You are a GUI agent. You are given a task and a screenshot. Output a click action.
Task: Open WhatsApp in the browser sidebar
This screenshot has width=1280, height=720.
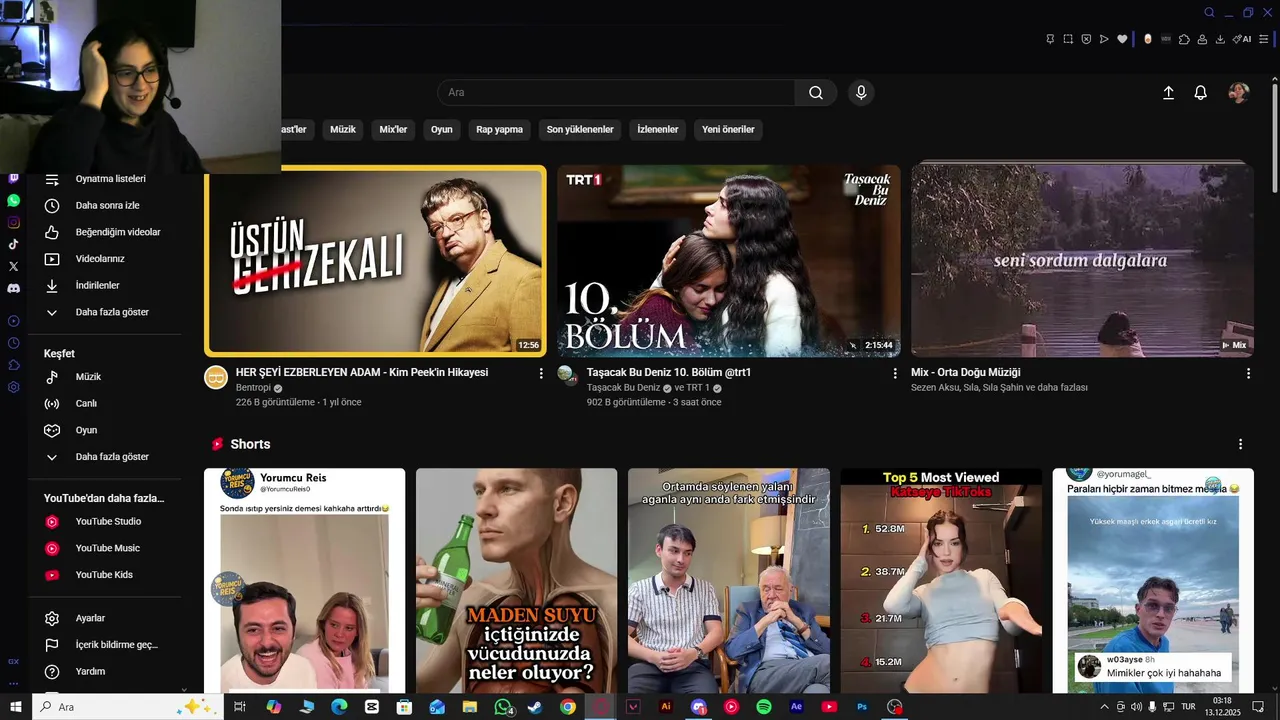(13, 201)
